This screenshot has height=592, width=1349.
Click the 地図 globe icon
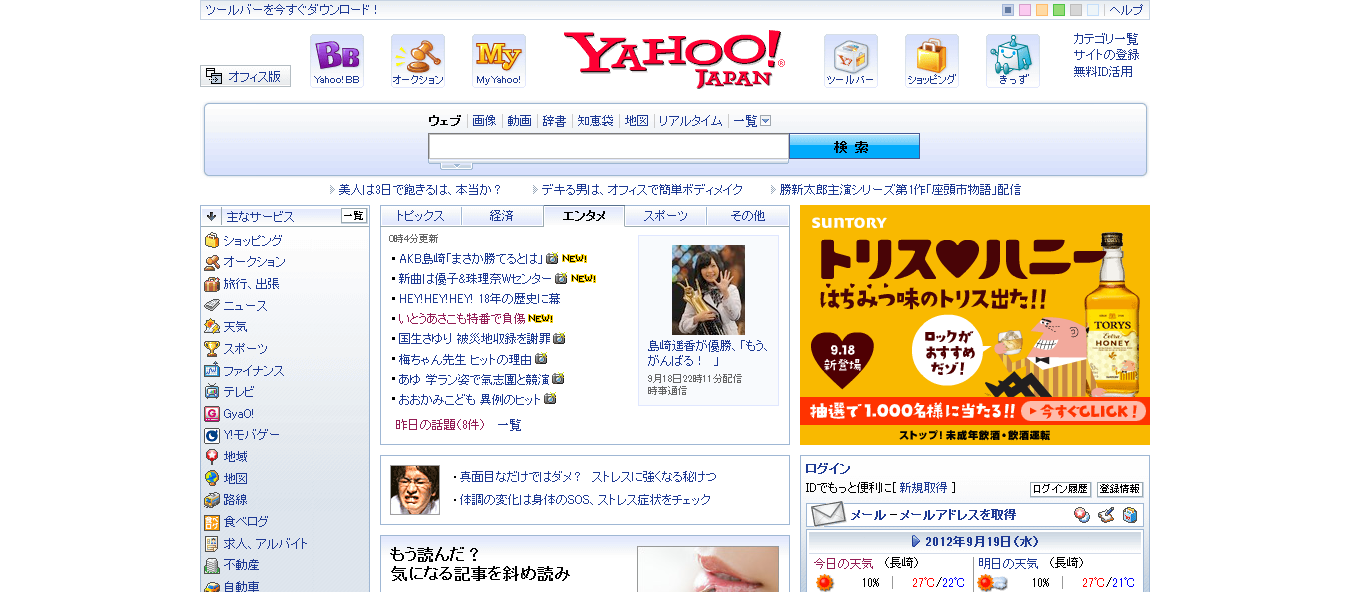212,478
